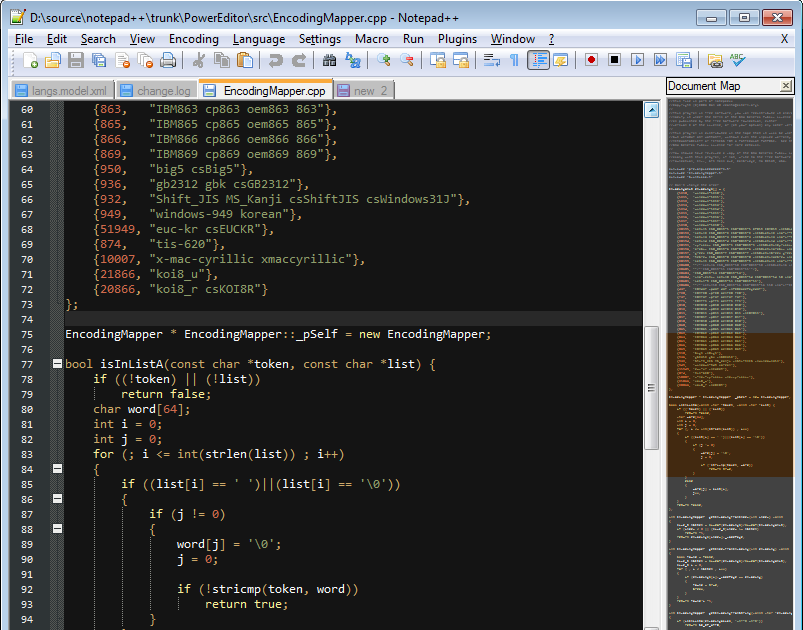Run the recorded macro once
This screenshot has height=630, width=803.
point(638,59)
